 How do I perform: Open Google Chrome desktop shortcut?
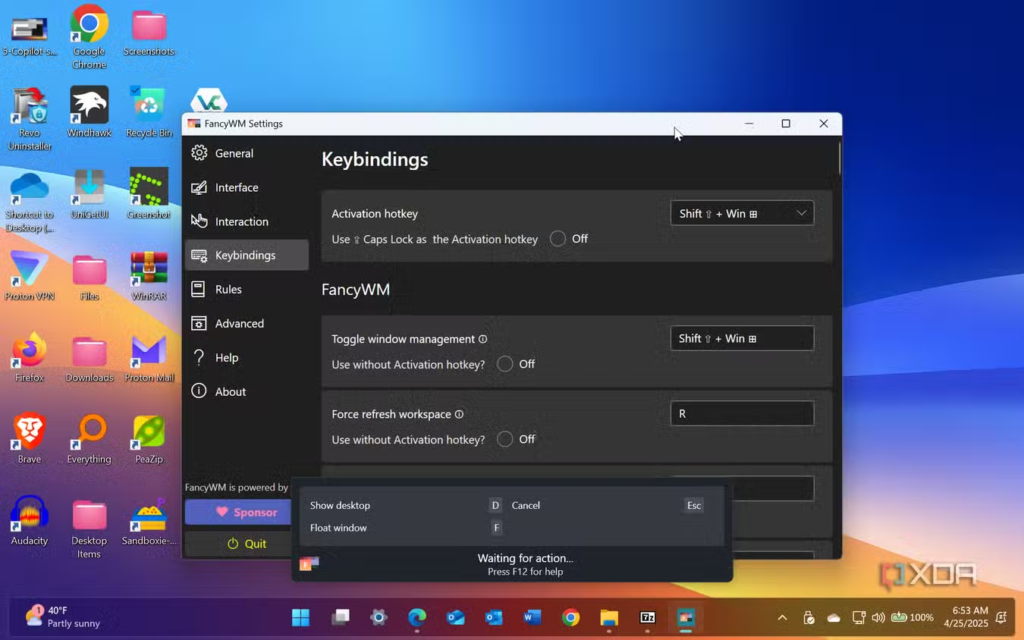(89, 37)
